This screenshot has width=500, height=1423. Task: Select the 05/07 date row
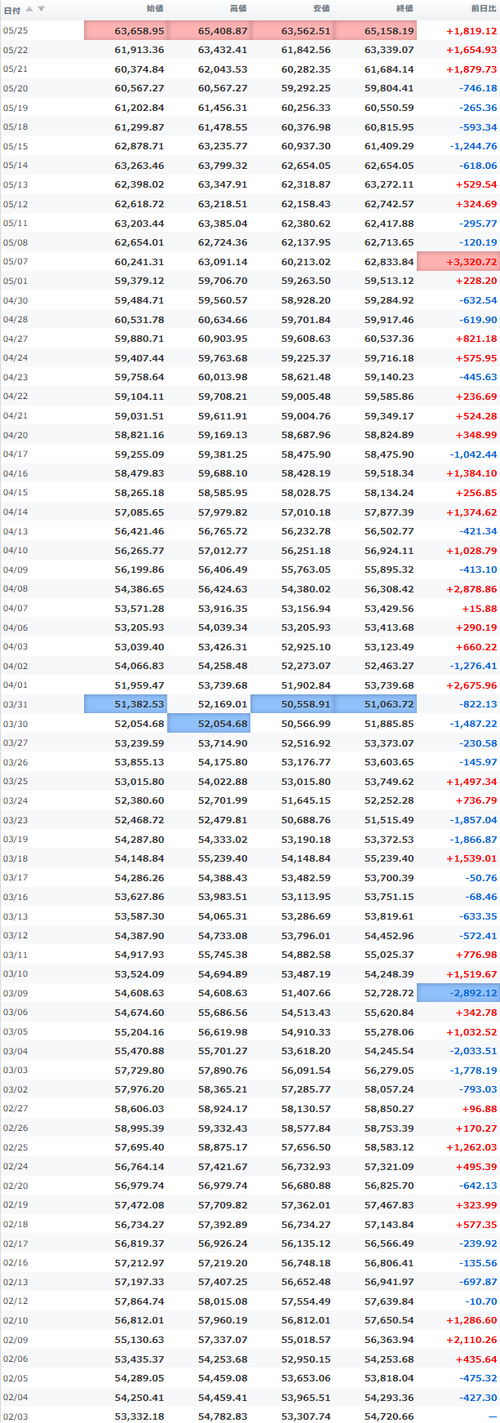(250, 261)
